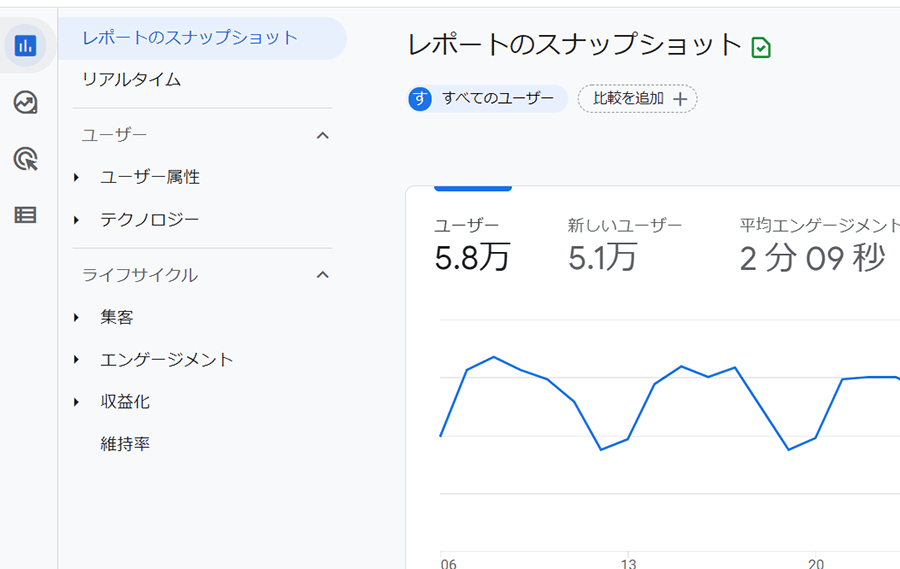Open the リアルタイム report
900x569 pixels.
pyautogui.click(x=131, y=79)
